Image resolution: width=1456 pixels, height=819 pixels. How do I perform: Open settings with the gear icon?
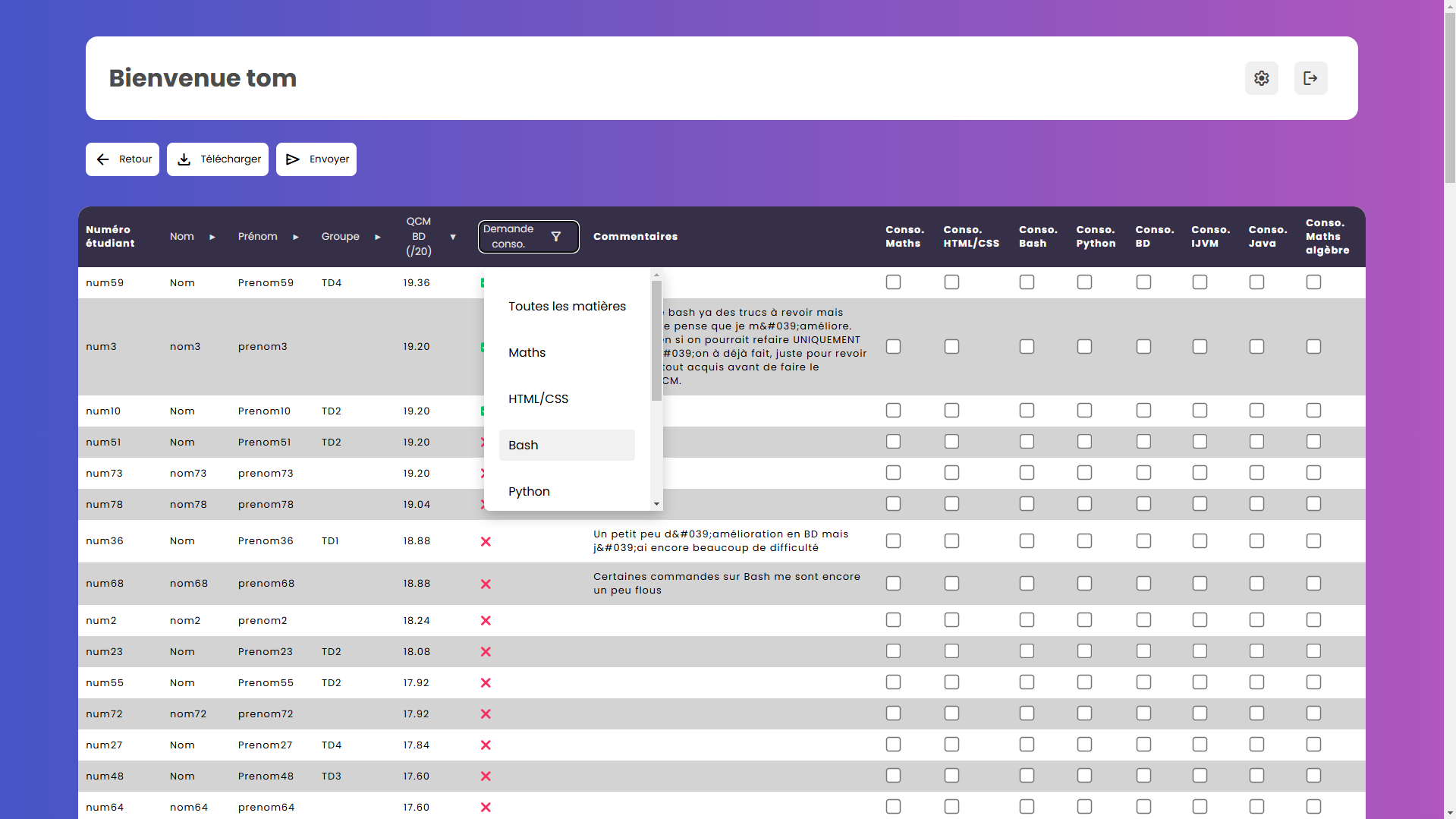tap(1261, 78)
